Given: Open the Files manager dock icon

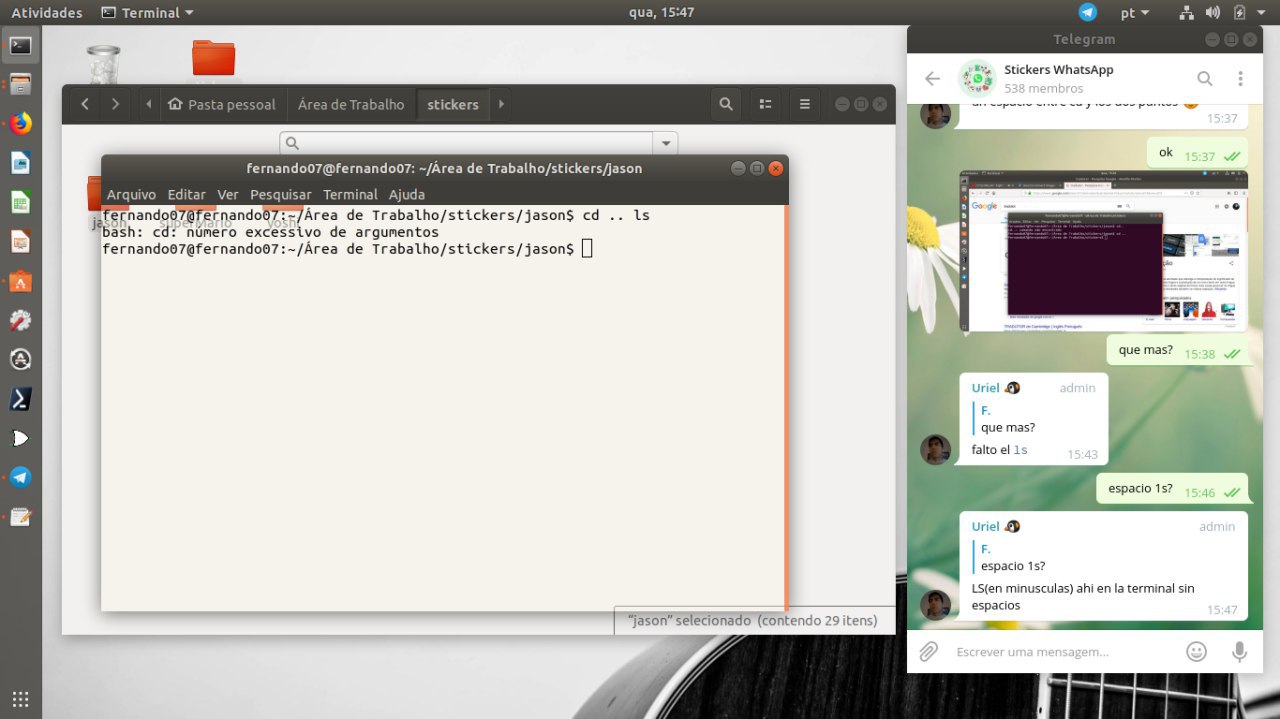Looking at the screenshot, I should 20,84.
